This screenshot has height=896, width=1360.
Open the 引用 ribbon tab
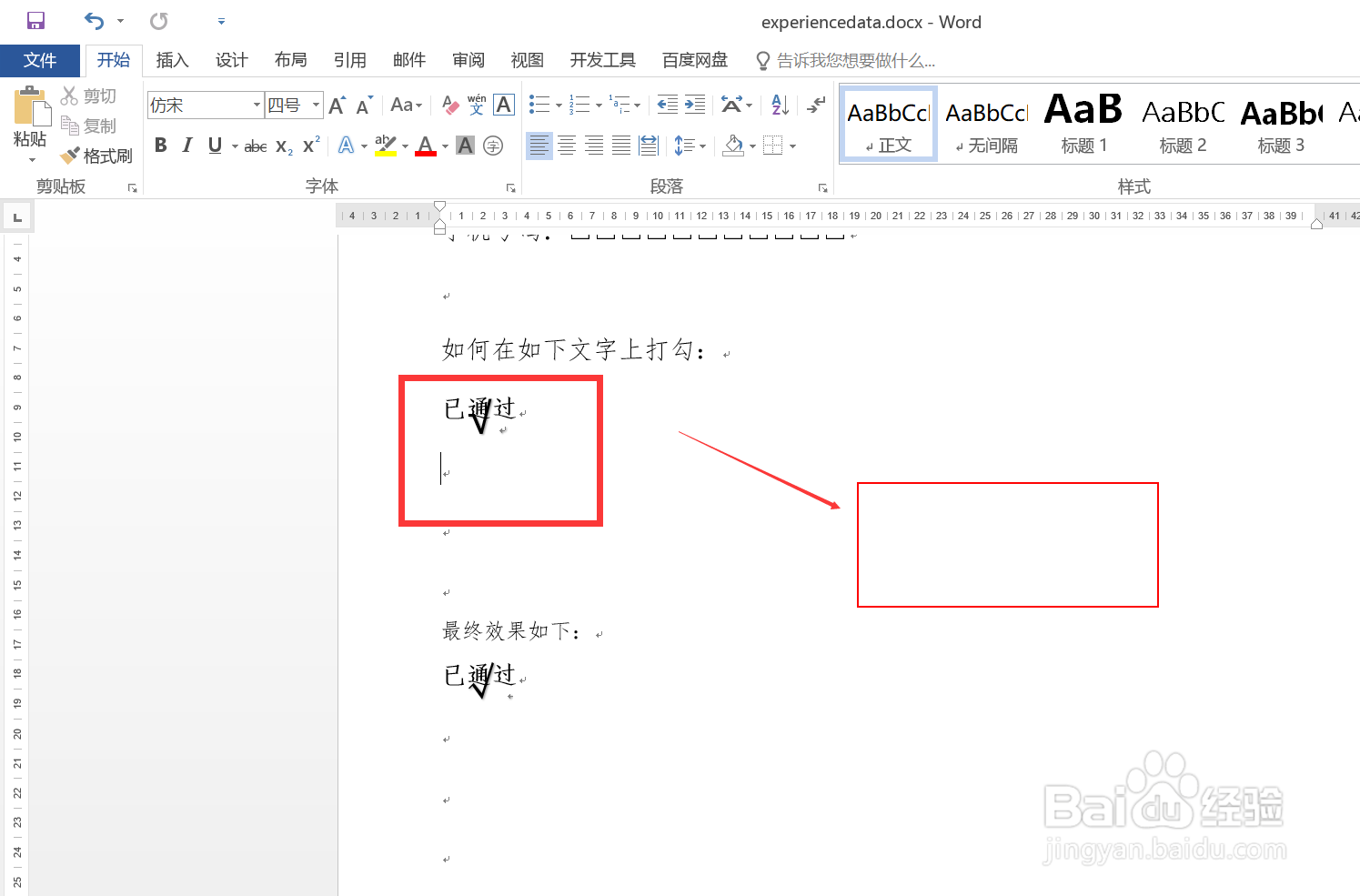[x=349, y=60]
